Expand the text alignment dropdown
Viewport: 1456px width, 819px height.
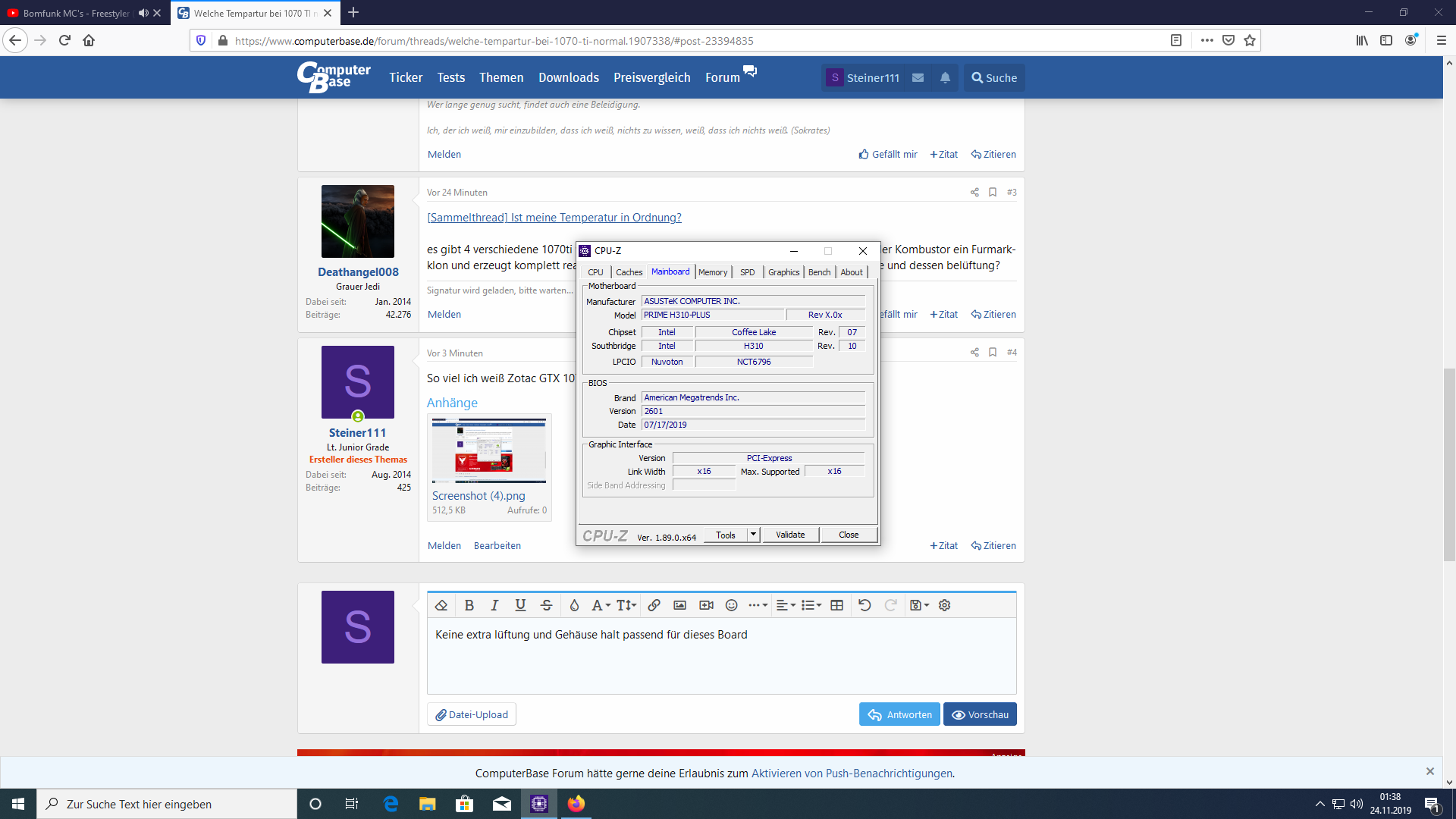click(786, 605)
